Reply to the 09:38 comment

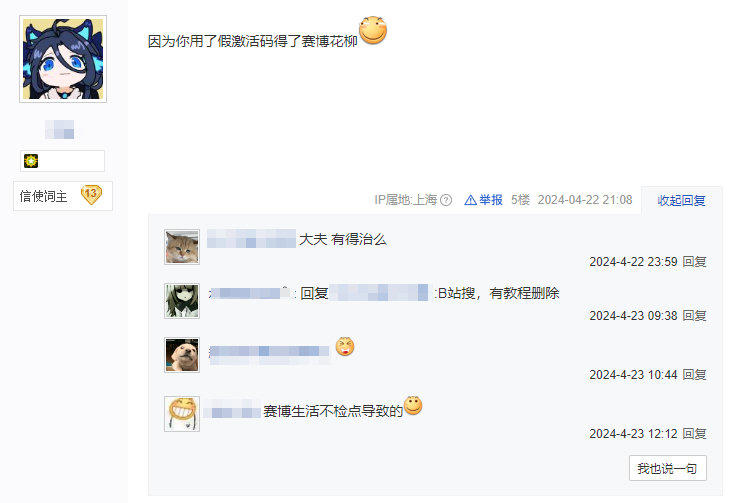pos(694,316)
